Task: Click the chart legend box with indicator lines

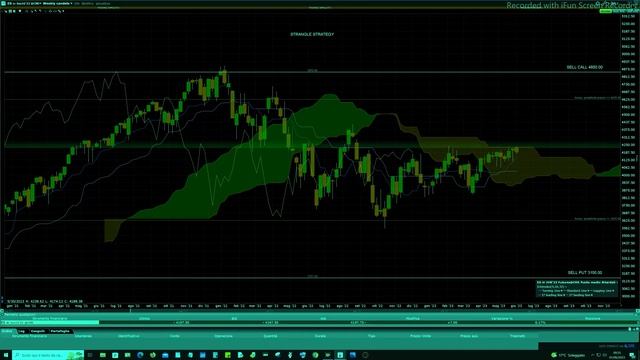Action: pyautogui.click(x=577, y=289)
